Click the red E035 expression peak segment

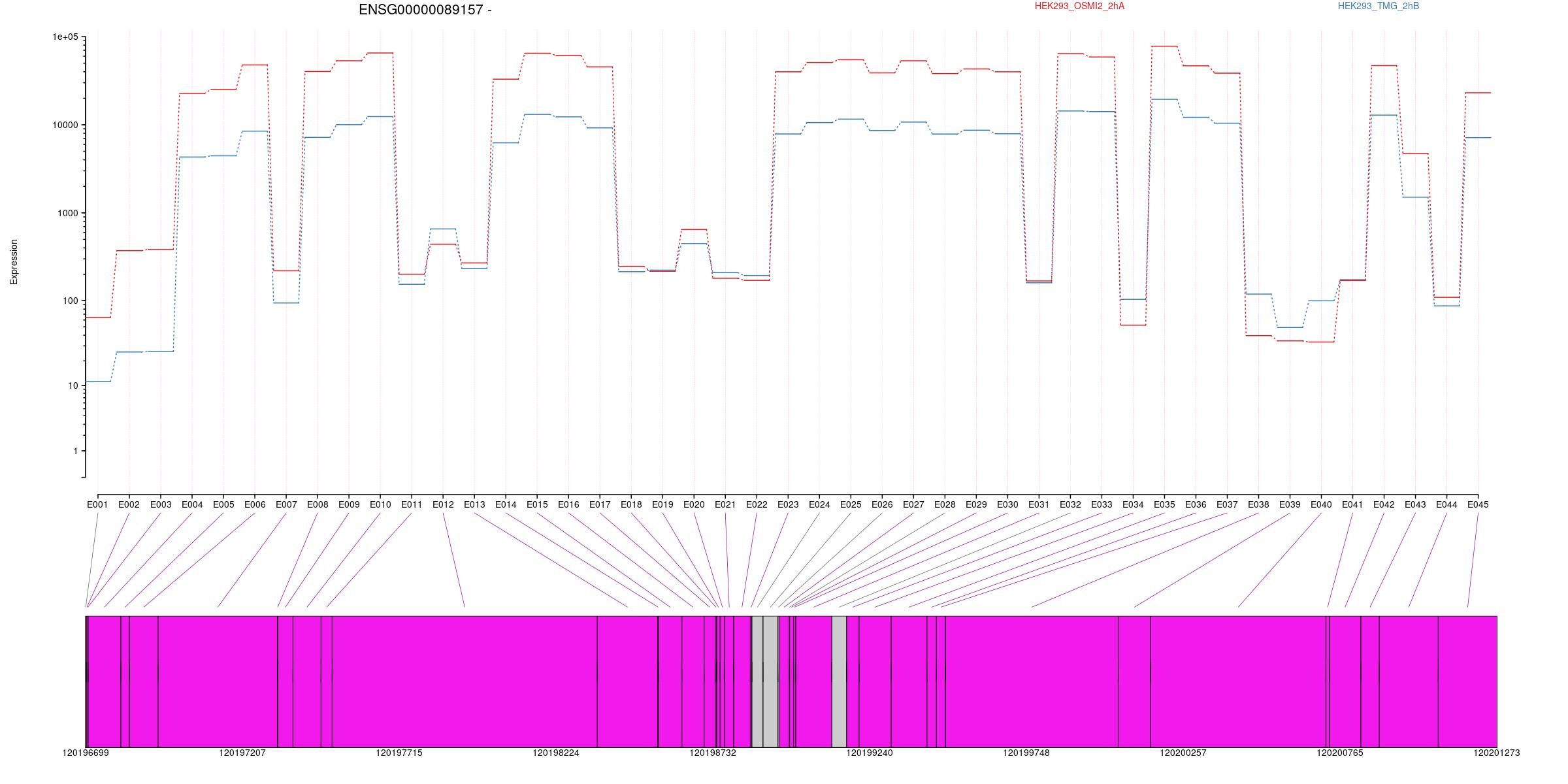[1164, 46]
